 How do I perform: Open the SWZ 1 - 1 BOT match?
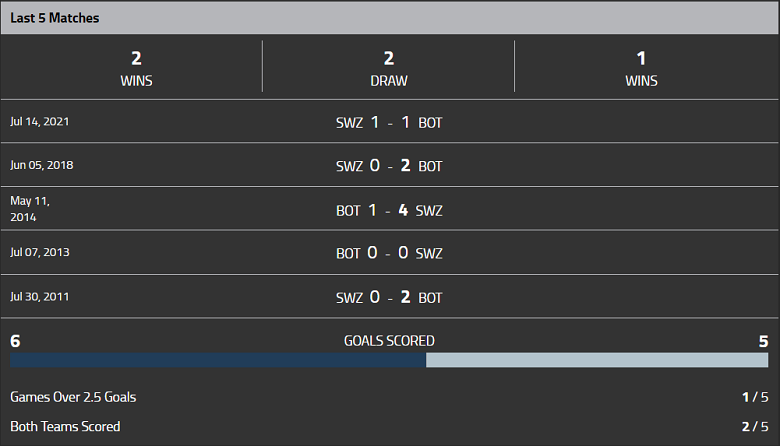pos(389,122)
